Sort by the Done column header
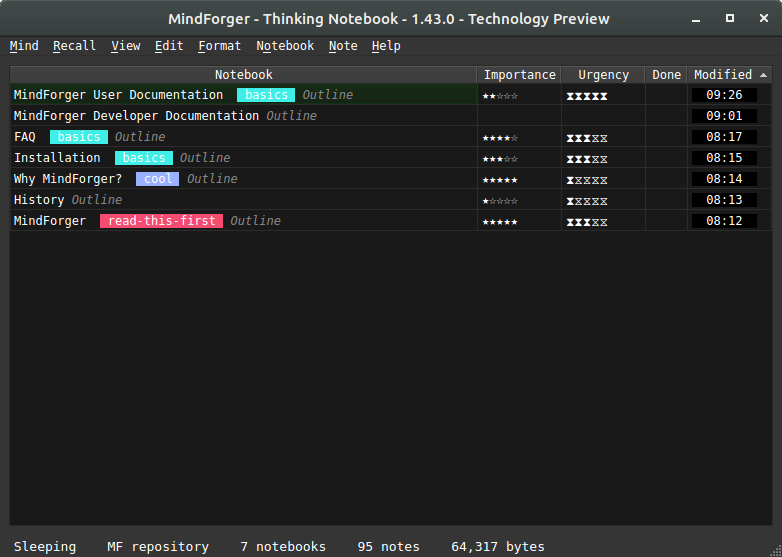782x557 pixels. click(x=666, y=75)
